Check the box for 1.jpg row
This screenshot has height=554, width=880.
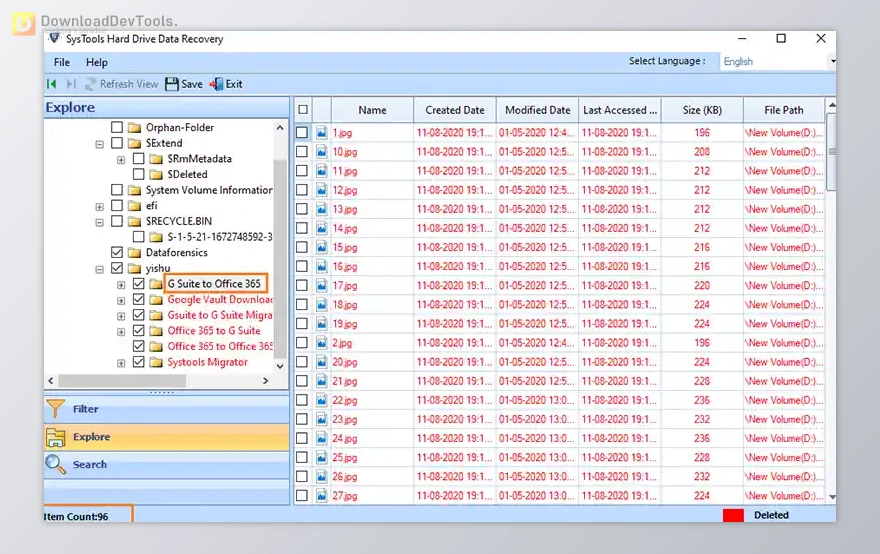tap(302, 132)
